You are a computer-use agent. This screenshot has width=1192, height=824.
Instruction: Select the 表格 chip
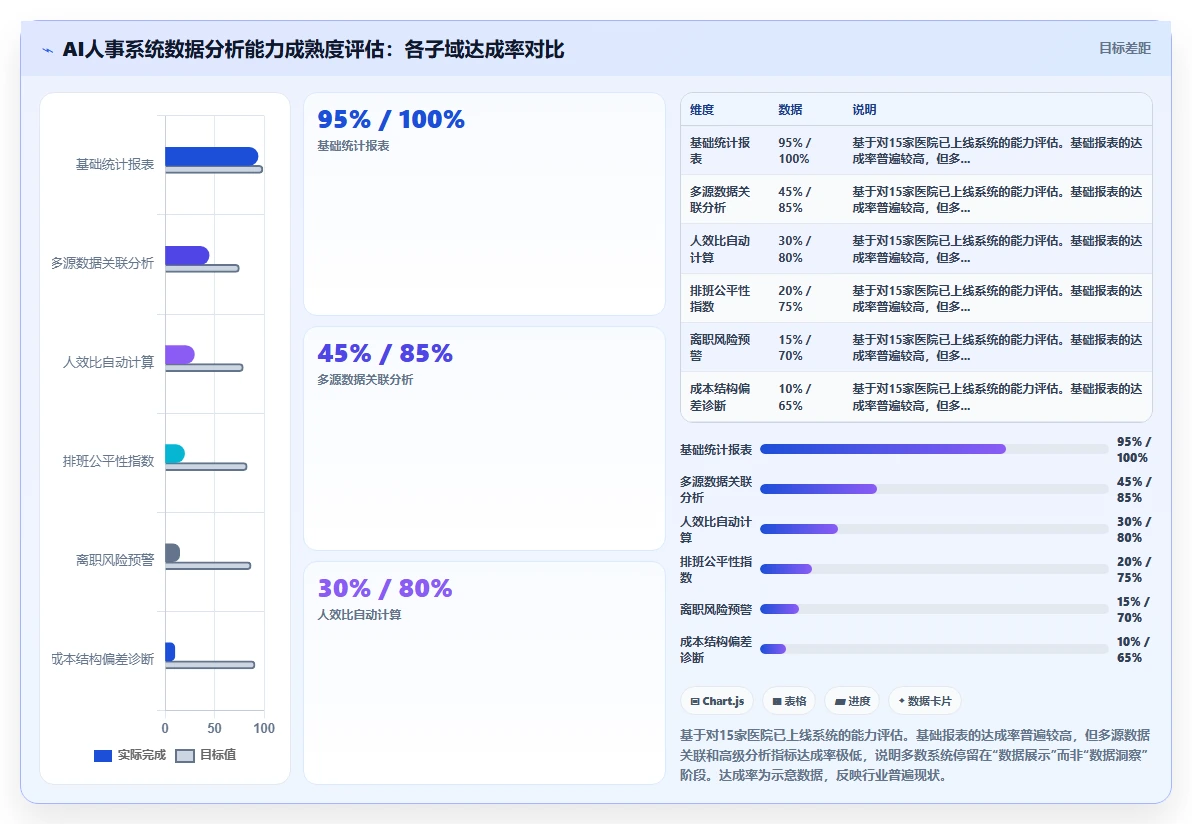pyautogui.click(x=789, y=701)
